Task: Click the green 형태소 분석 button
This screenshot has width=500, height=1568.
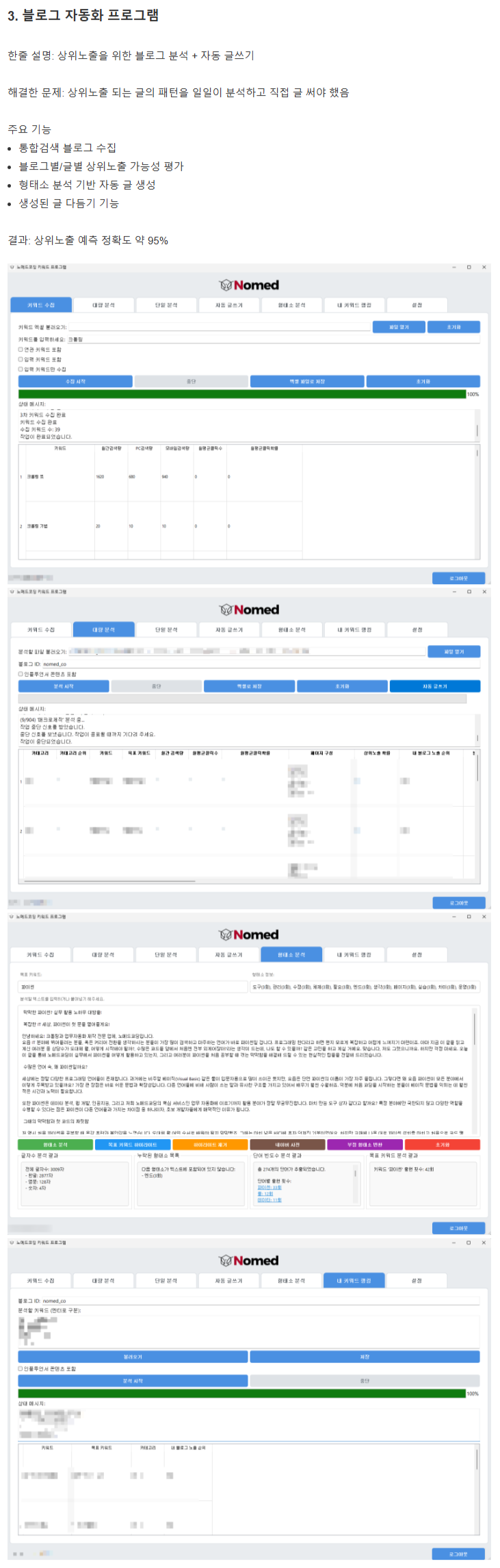Action: 55,1145
